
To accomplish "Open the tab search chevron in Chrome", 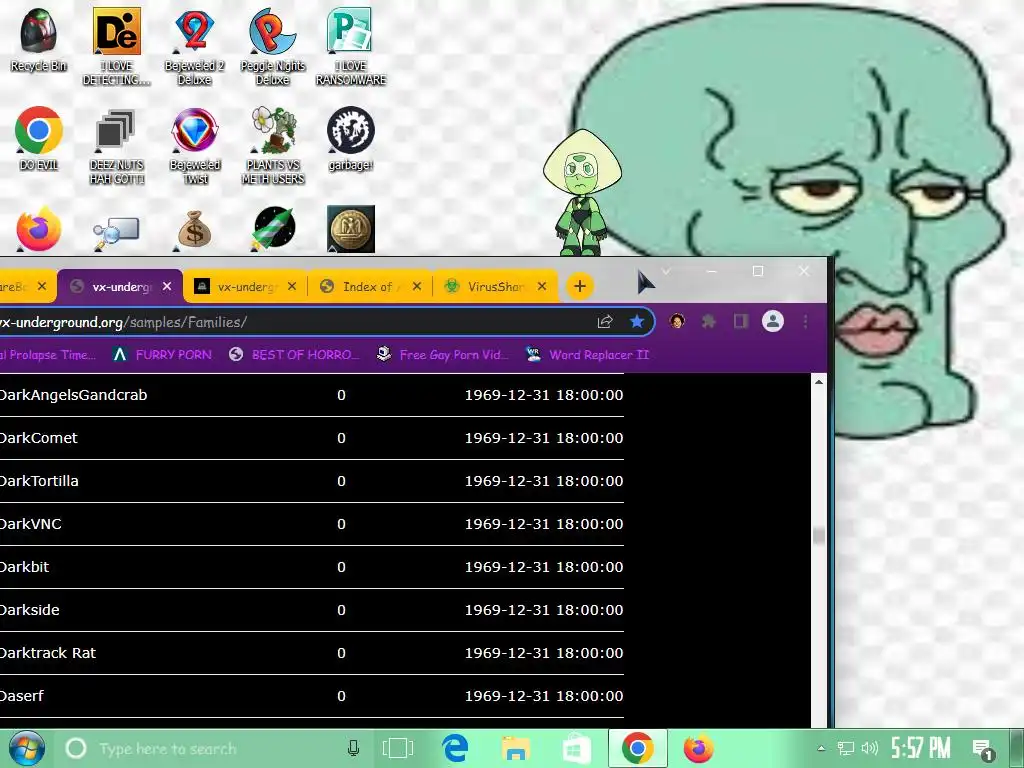I will click(666, 271).
